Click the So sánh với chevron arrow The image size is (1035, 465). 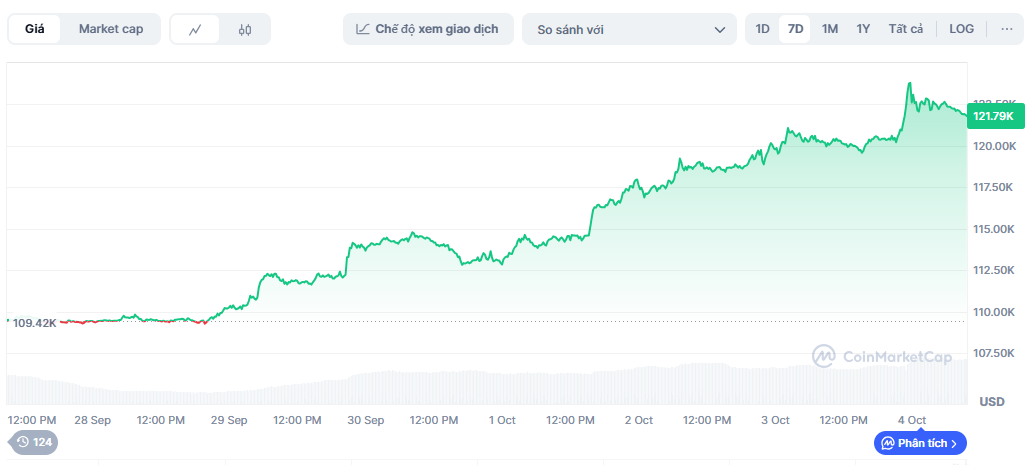[x=719, y=30]
